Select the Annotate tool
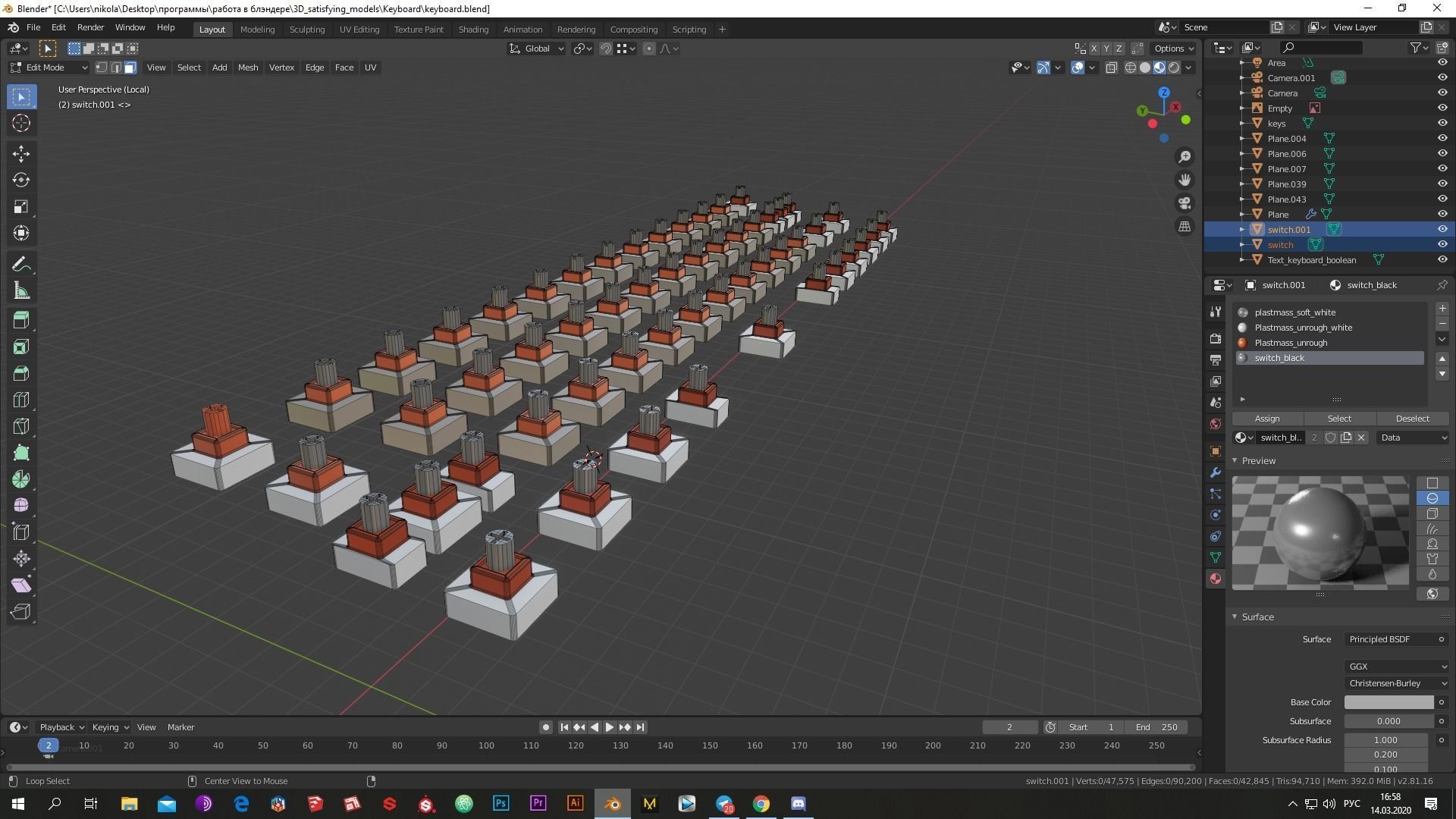This screenshot has width=1456, height=819. 21,265
